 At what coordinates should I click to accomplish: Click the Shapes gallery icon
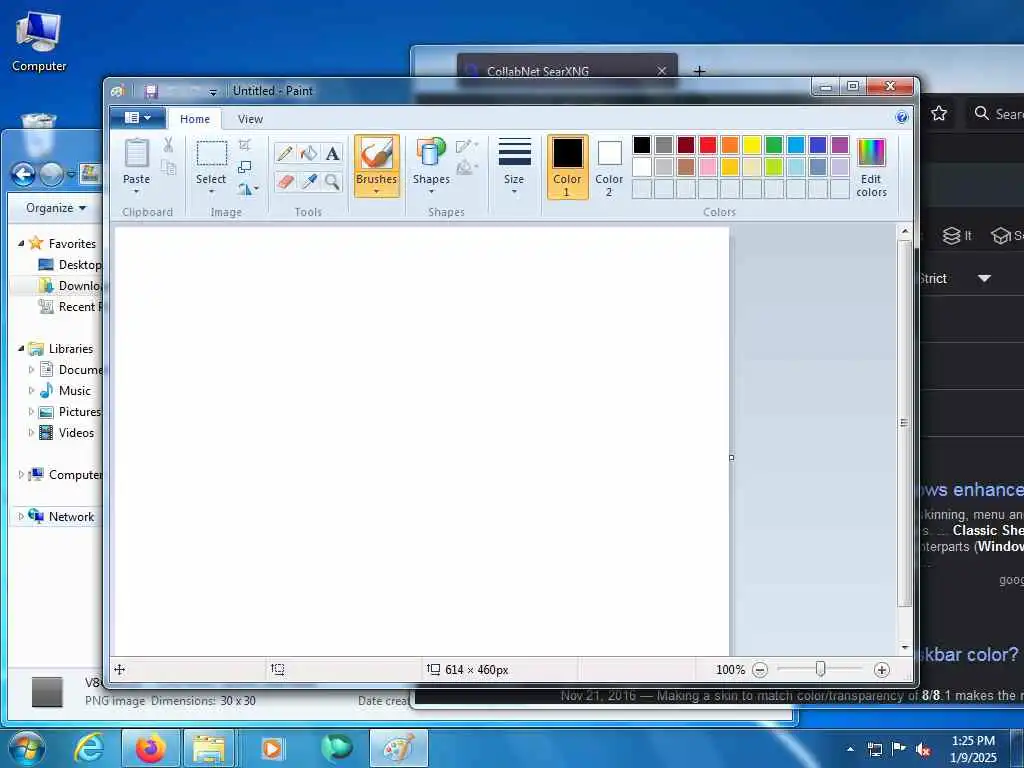click(431, 153)
